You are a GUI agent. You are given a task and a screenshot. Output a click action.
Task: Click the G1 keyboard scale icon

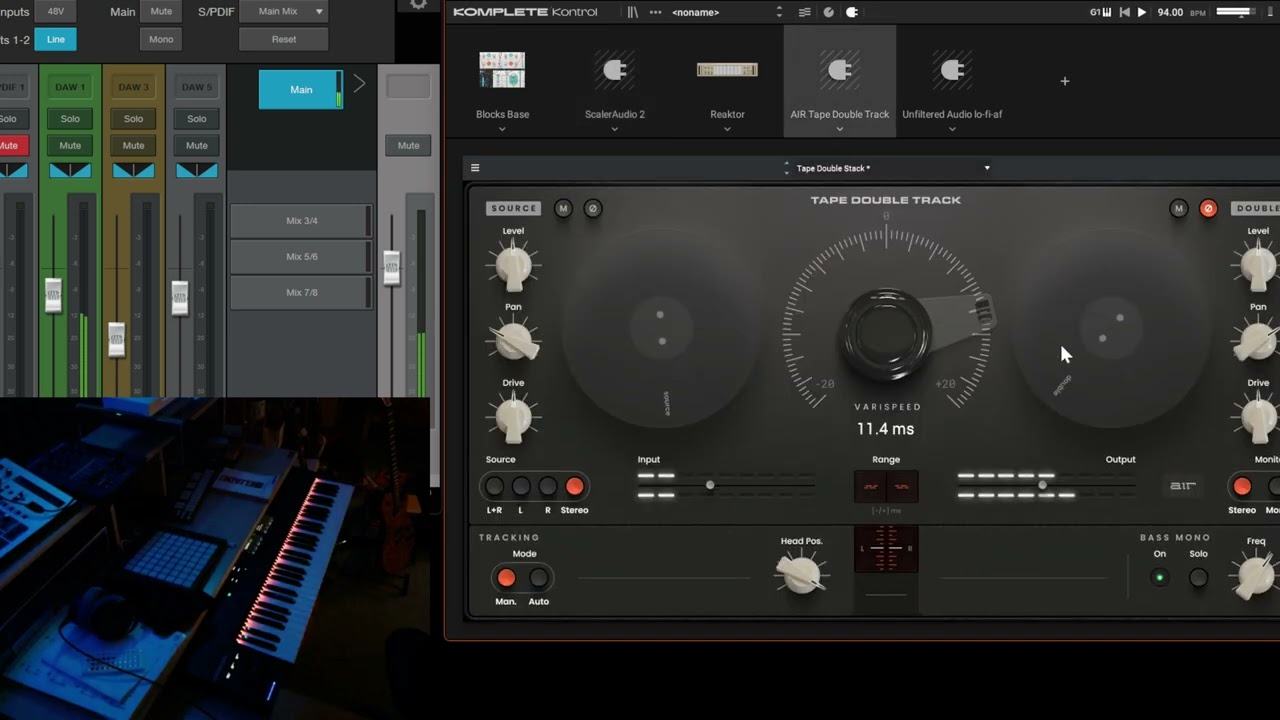[1101, 12]
